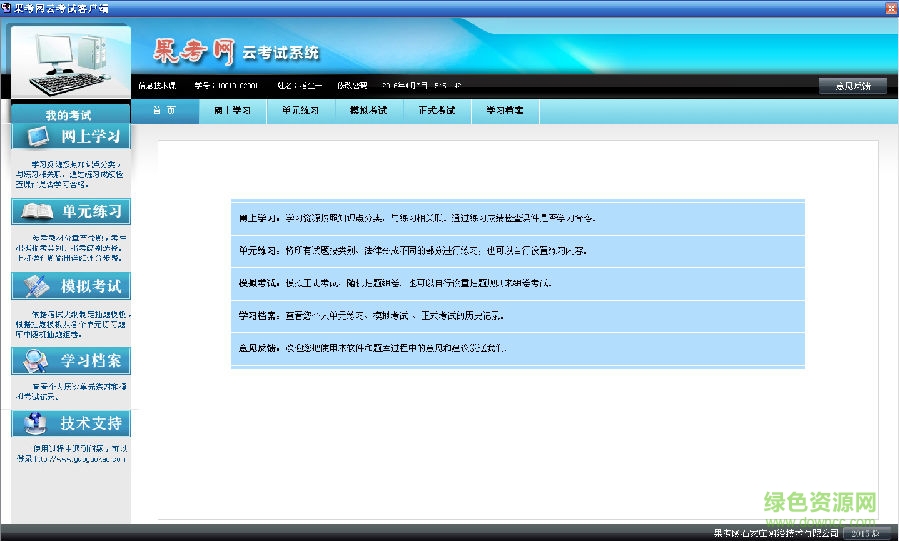Click the support icon beside 技术支持
The image size is (899, 541).
pyautogui.click(x=36, y=424)
